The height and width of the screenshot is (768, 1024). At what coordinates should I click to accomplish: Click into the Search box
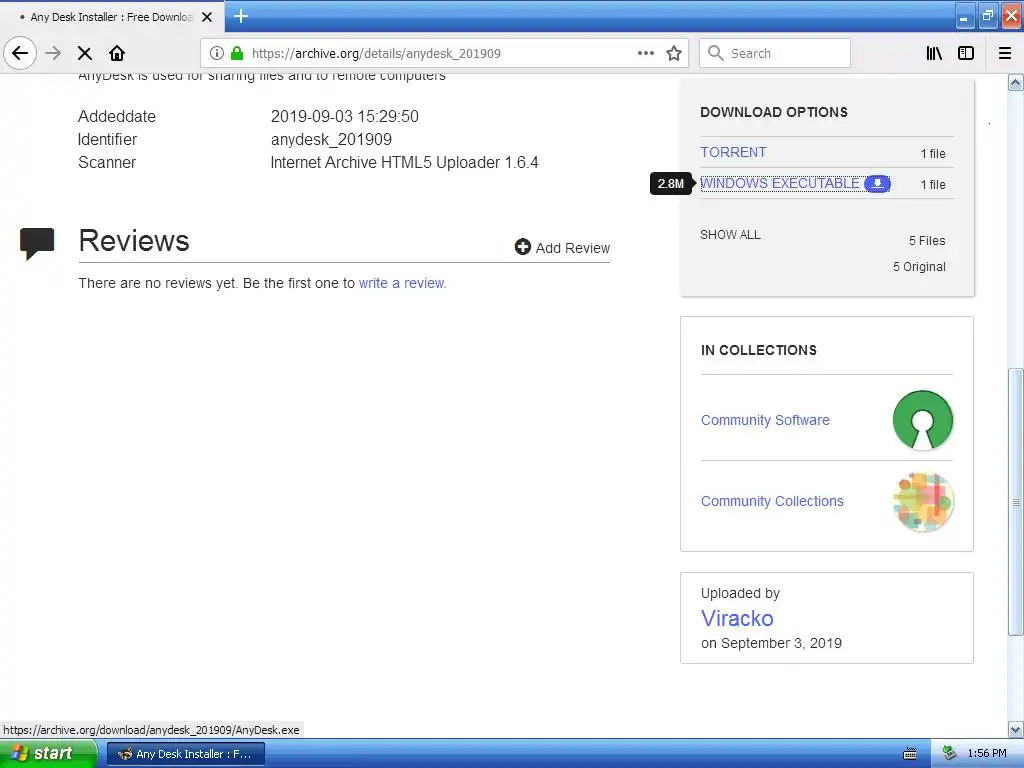[775, 53]
